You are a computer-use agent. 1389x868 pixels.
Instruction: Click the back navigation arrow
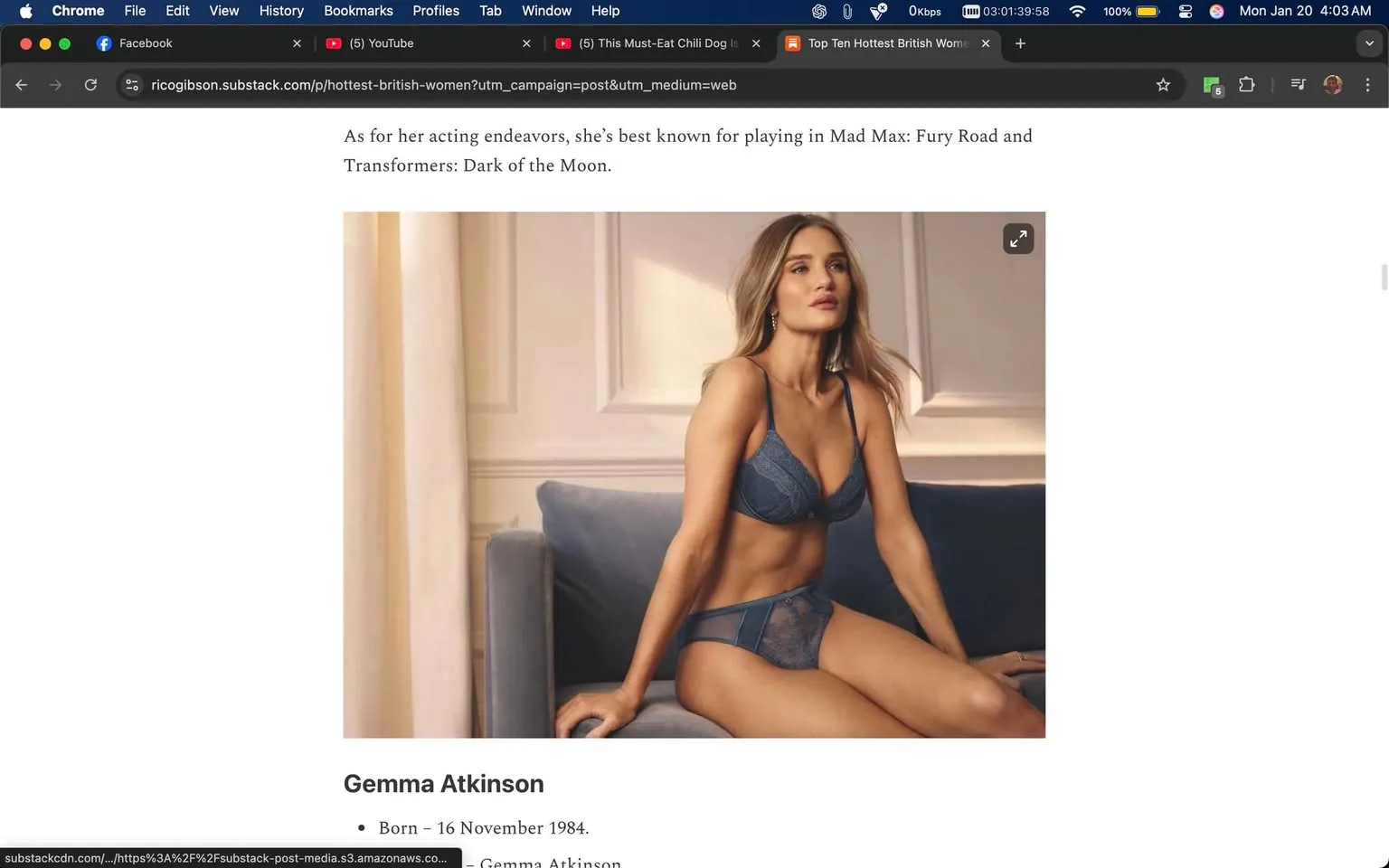tap(21, 84)
